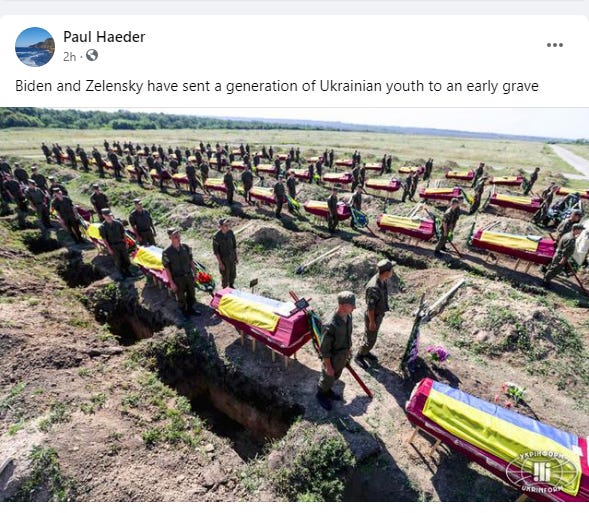Open the military funeral photo attachment
This screenshot has width=589, height=513.
click(294, 305)
